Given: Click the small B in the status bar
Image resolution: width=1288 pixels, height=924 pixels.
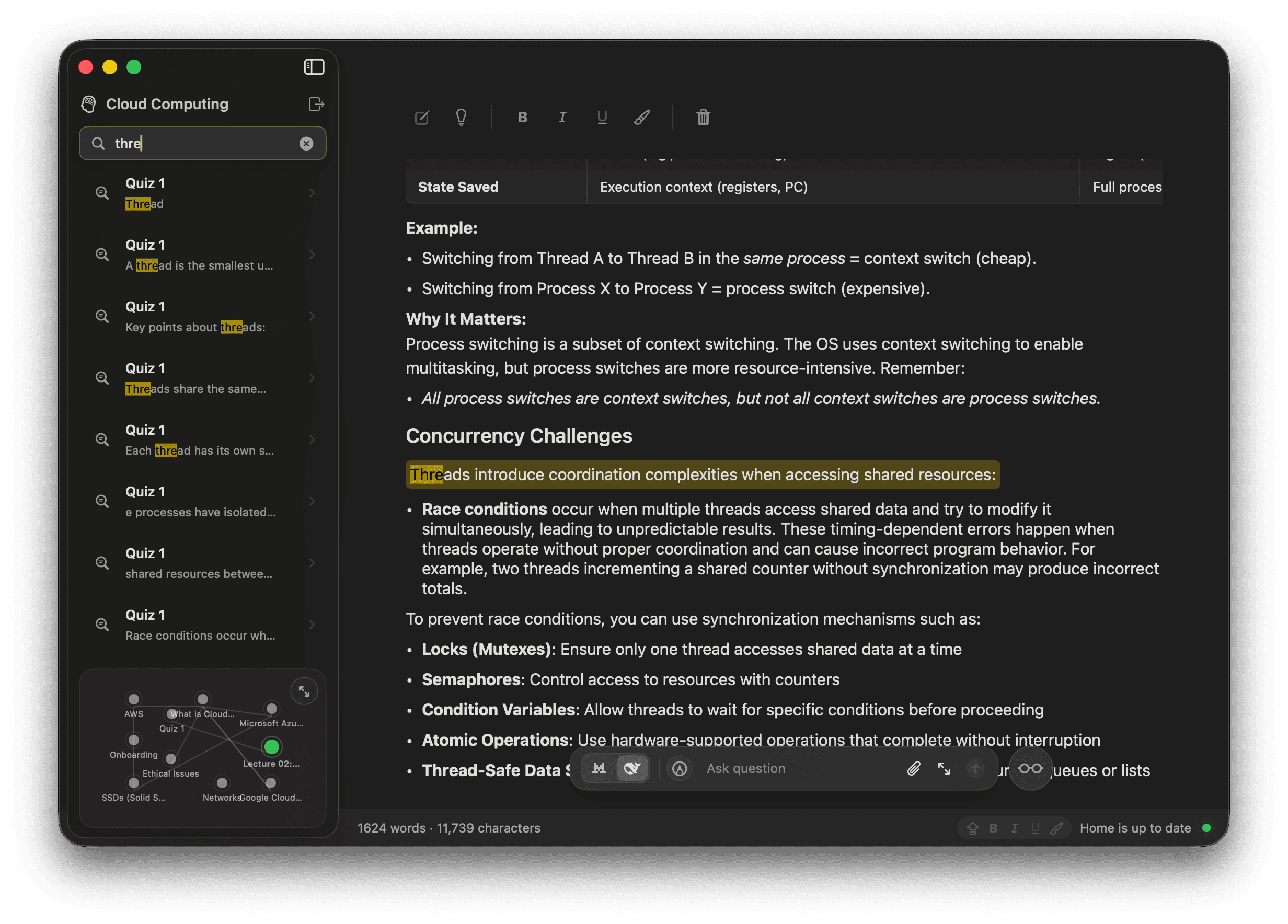Looking at the screenshot, I should (993, 828).
